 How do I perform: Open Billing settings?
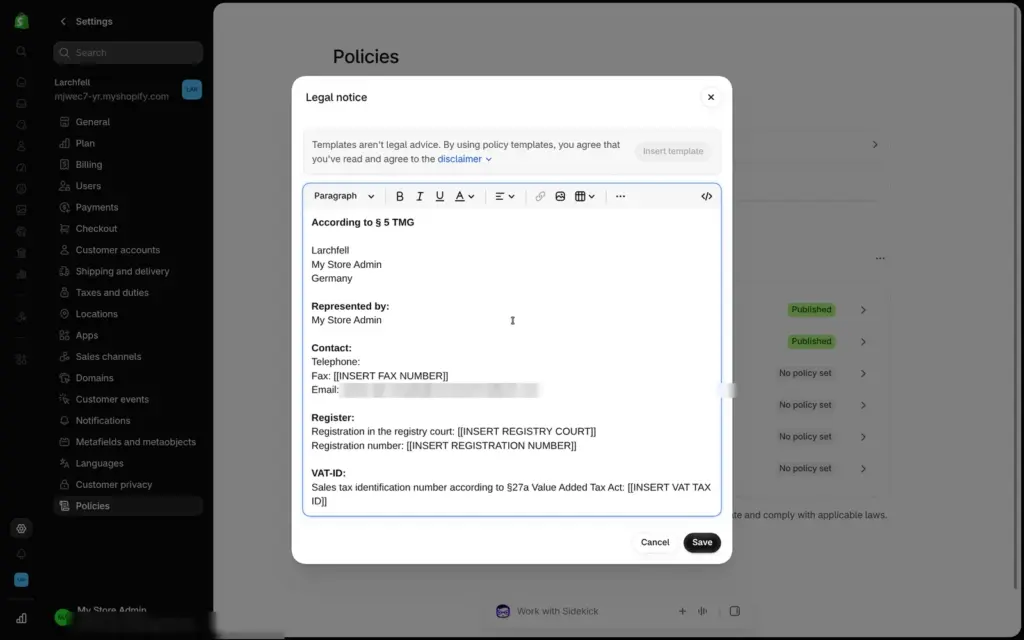128,165
